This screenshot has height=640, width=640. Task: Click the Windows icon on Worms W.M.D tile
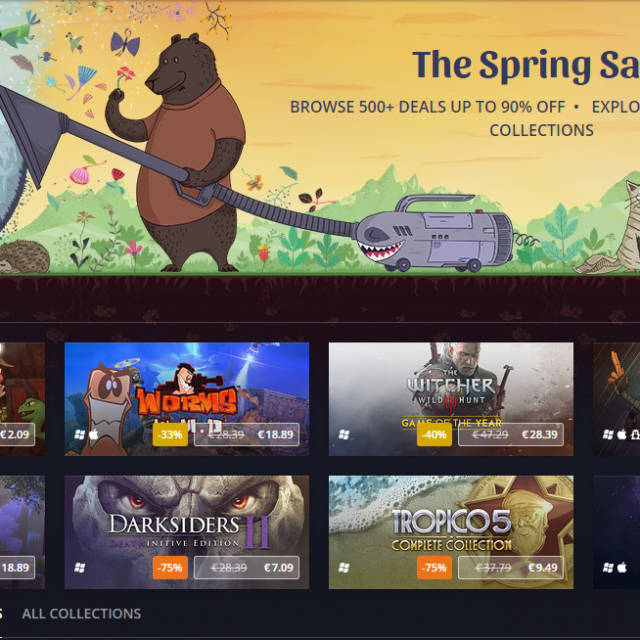tap(80, 434)
